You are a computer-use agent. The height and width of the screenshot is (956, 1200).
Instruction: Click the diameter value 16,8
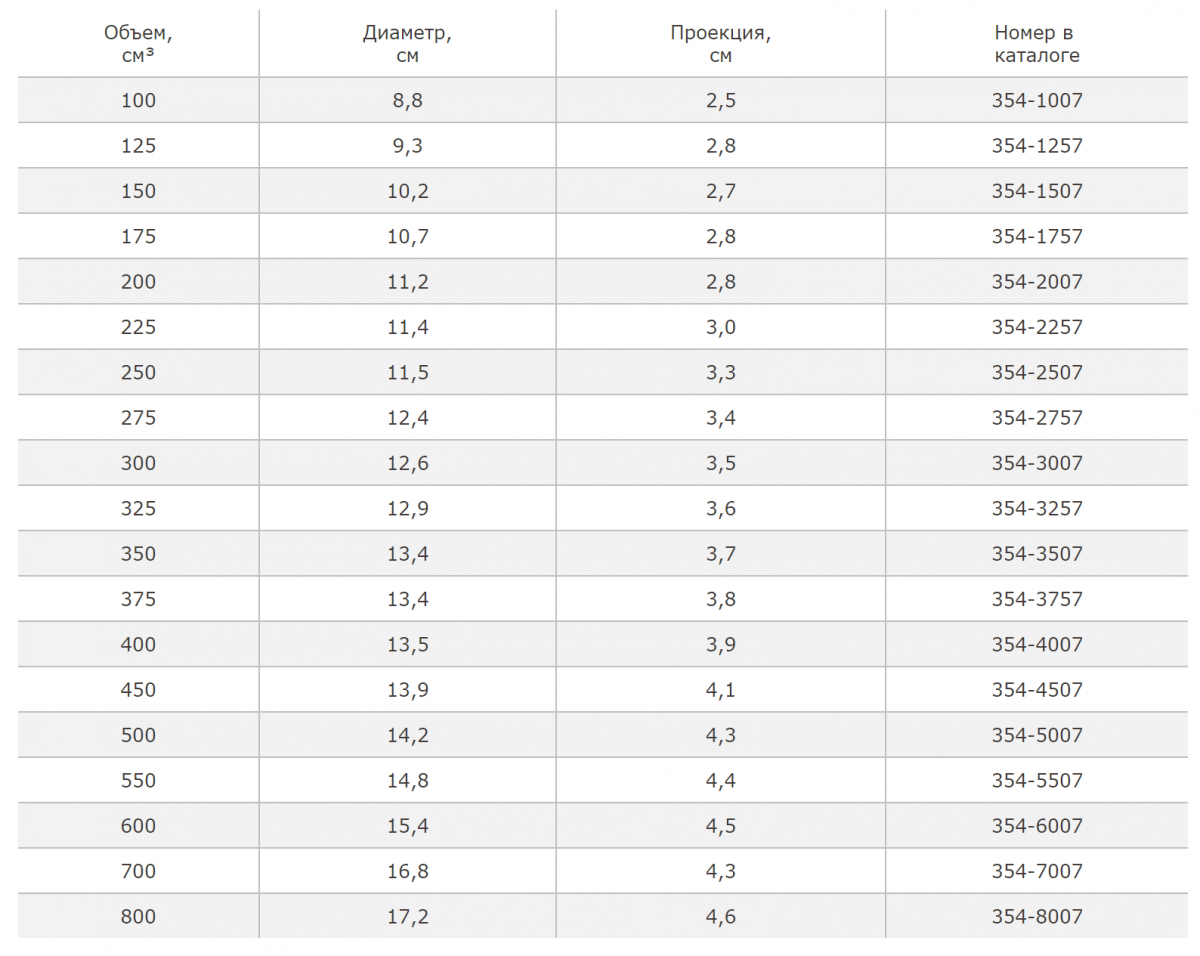408,871
